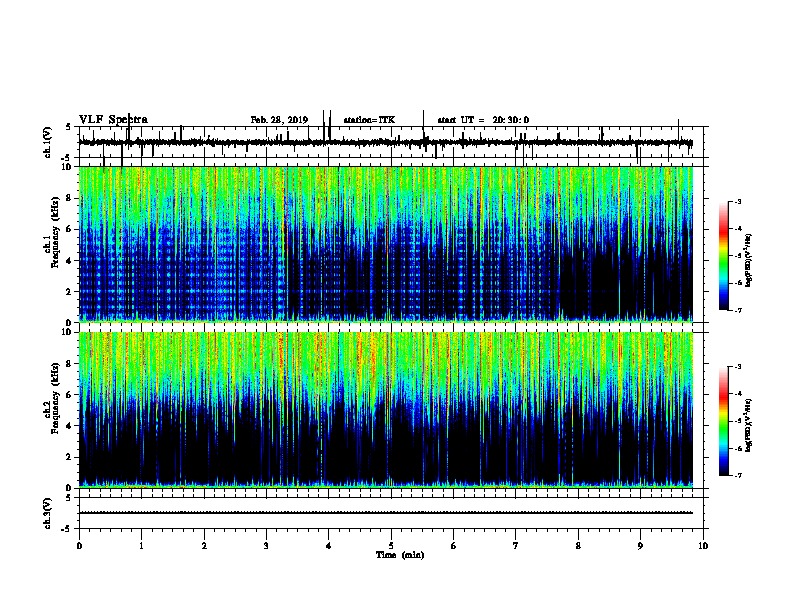Click the ch.3 flat waveform trace
Screen dimensions: 792x612
[386, 513]
